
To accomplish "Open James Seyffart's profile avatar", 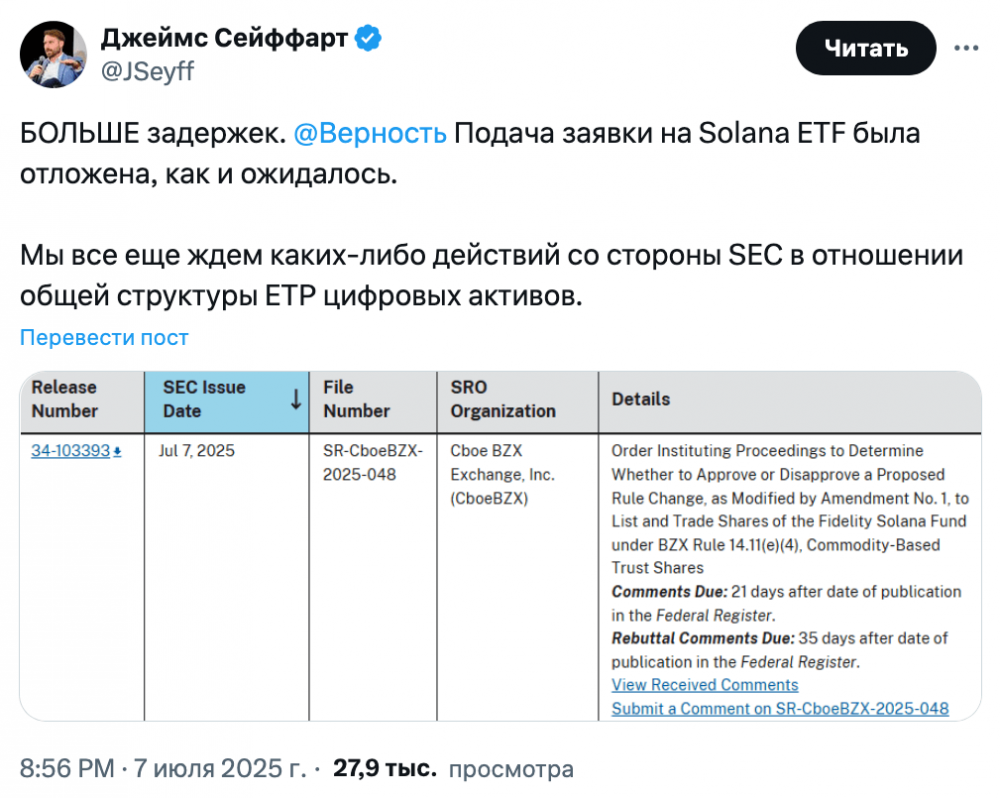I will [54, 54].
